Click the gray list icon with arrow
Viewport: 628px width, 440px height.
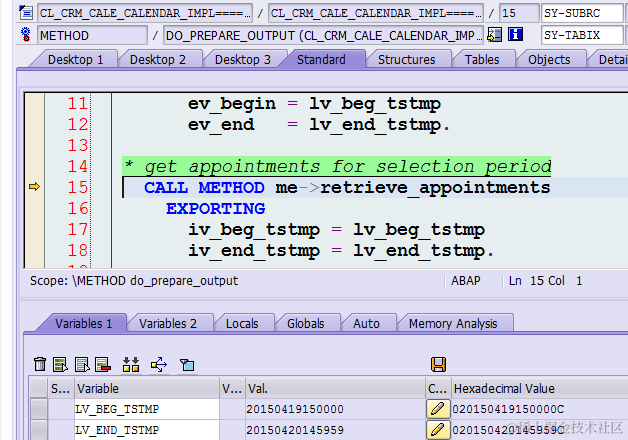click(82, 364)
